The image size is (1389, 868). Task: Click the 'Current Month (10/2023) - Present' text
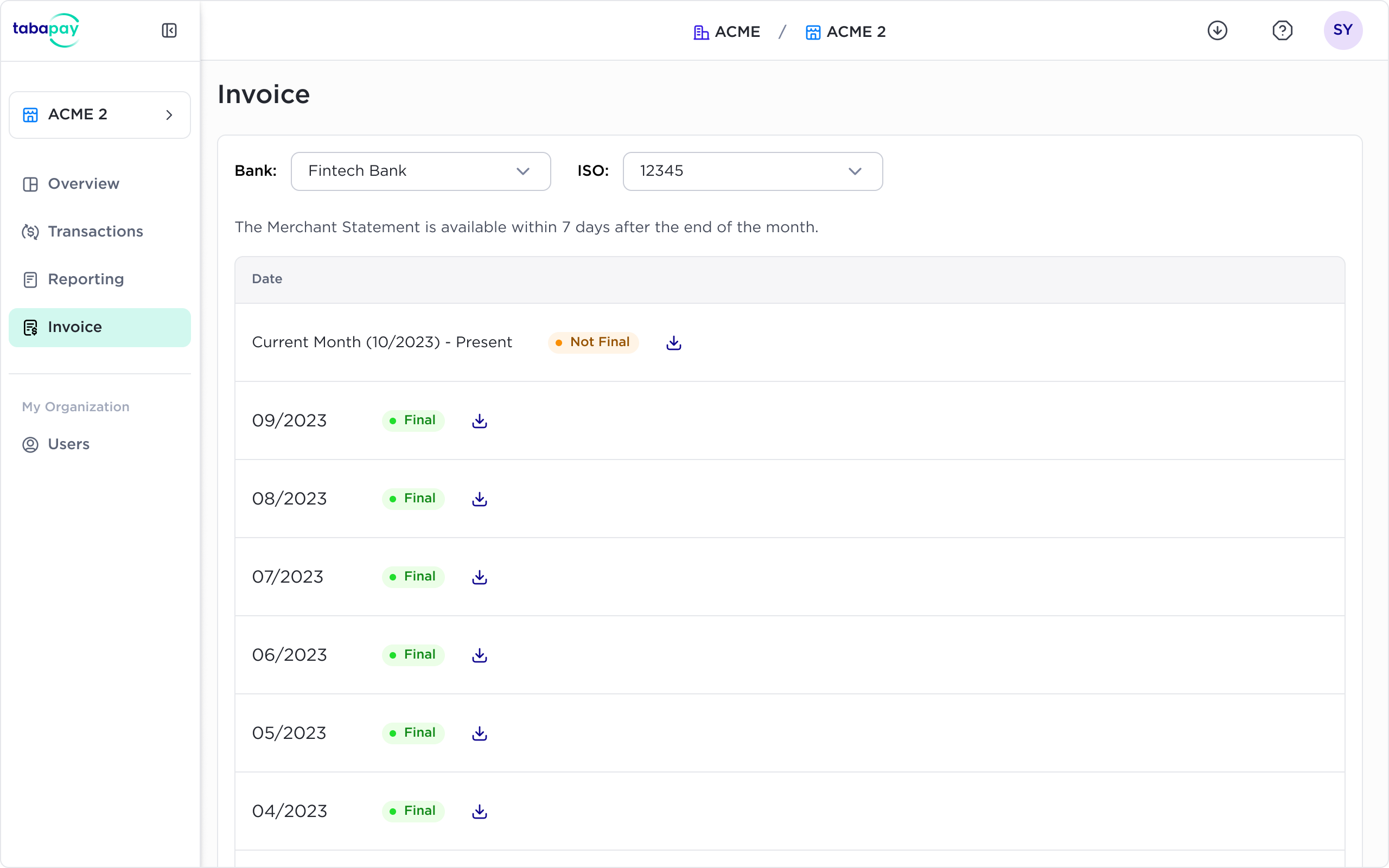click(381, 342)
